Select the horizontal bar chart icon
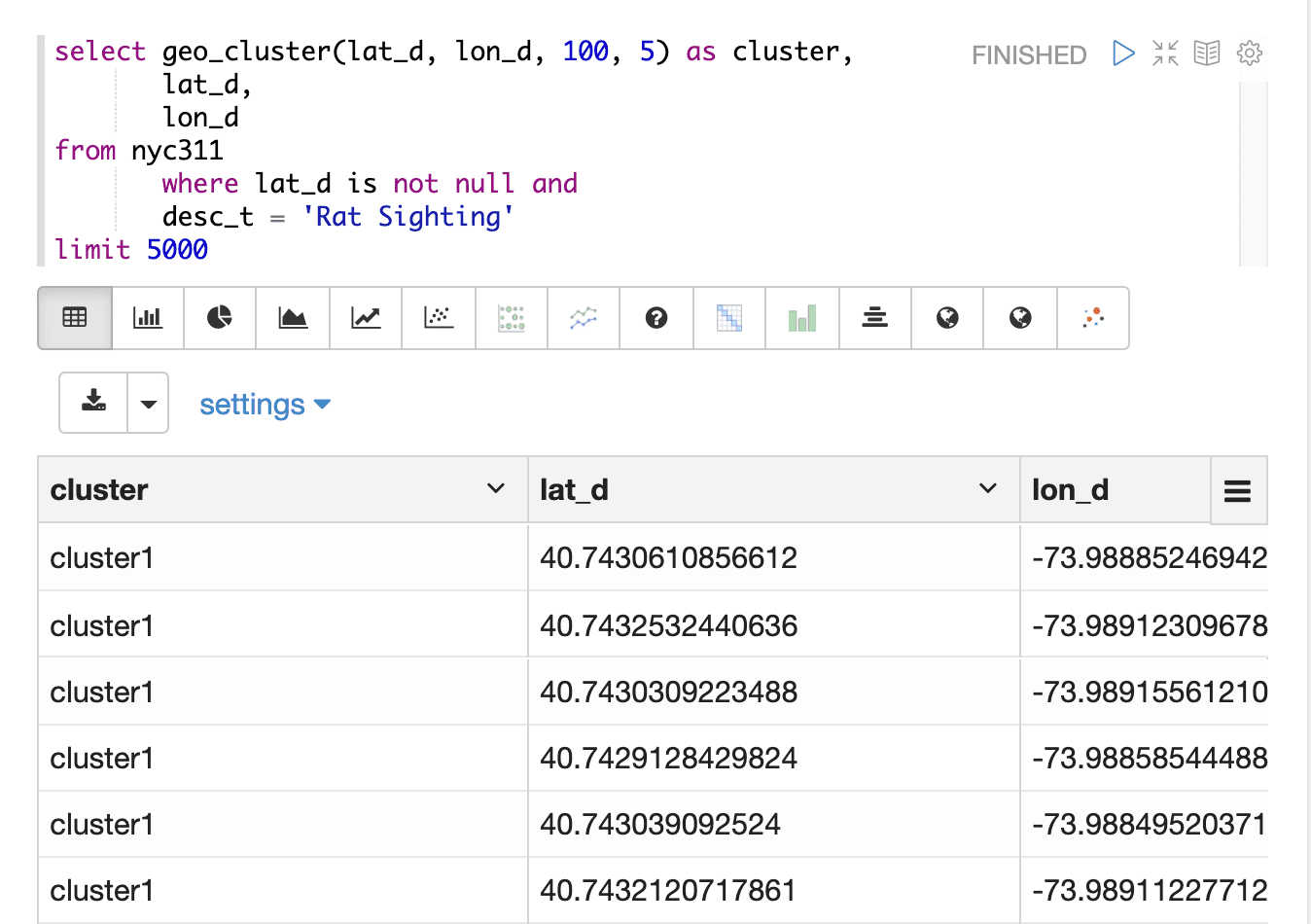The height and width of the screenshot is (924, 1311). tap(874, 318)
